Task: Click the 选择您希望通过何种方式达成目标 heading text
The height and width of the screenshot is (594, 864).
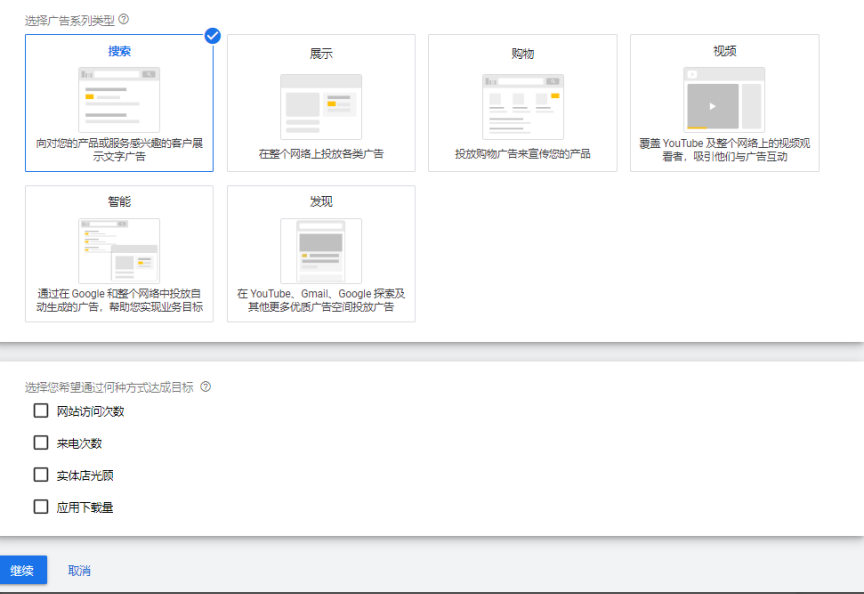Action: [x=109, y=387]
